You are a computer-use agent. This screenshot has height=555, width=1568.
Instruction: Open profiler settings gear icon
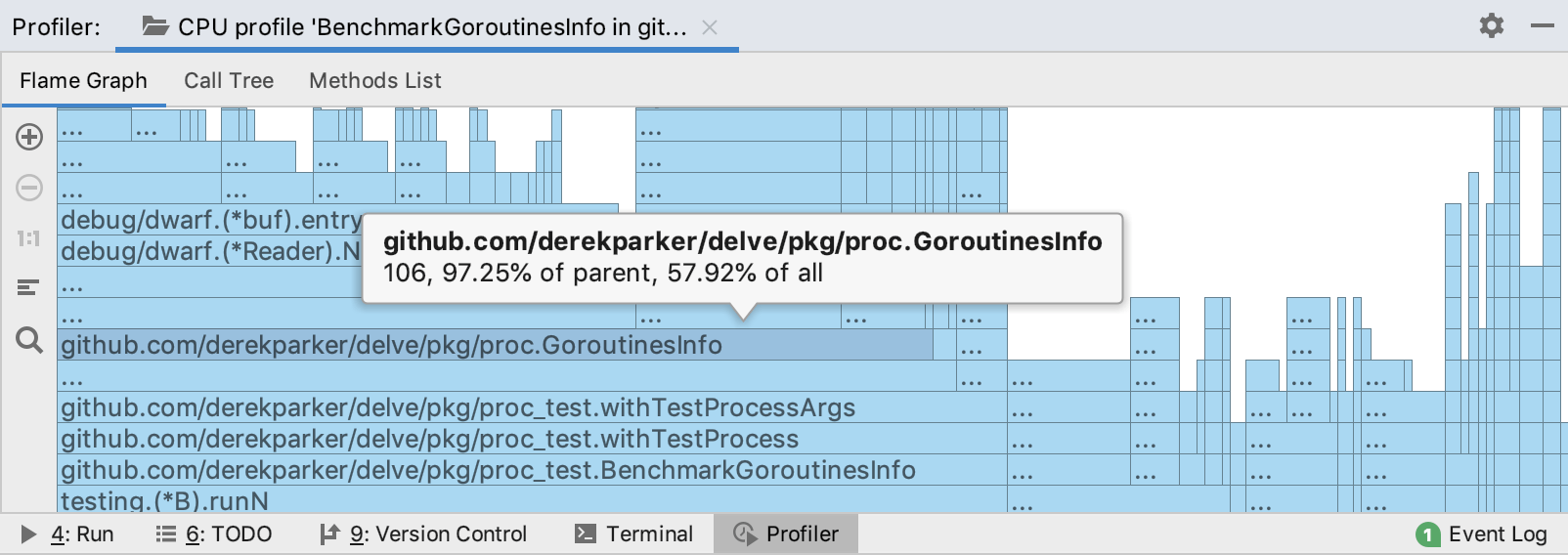pos(1491,25)
